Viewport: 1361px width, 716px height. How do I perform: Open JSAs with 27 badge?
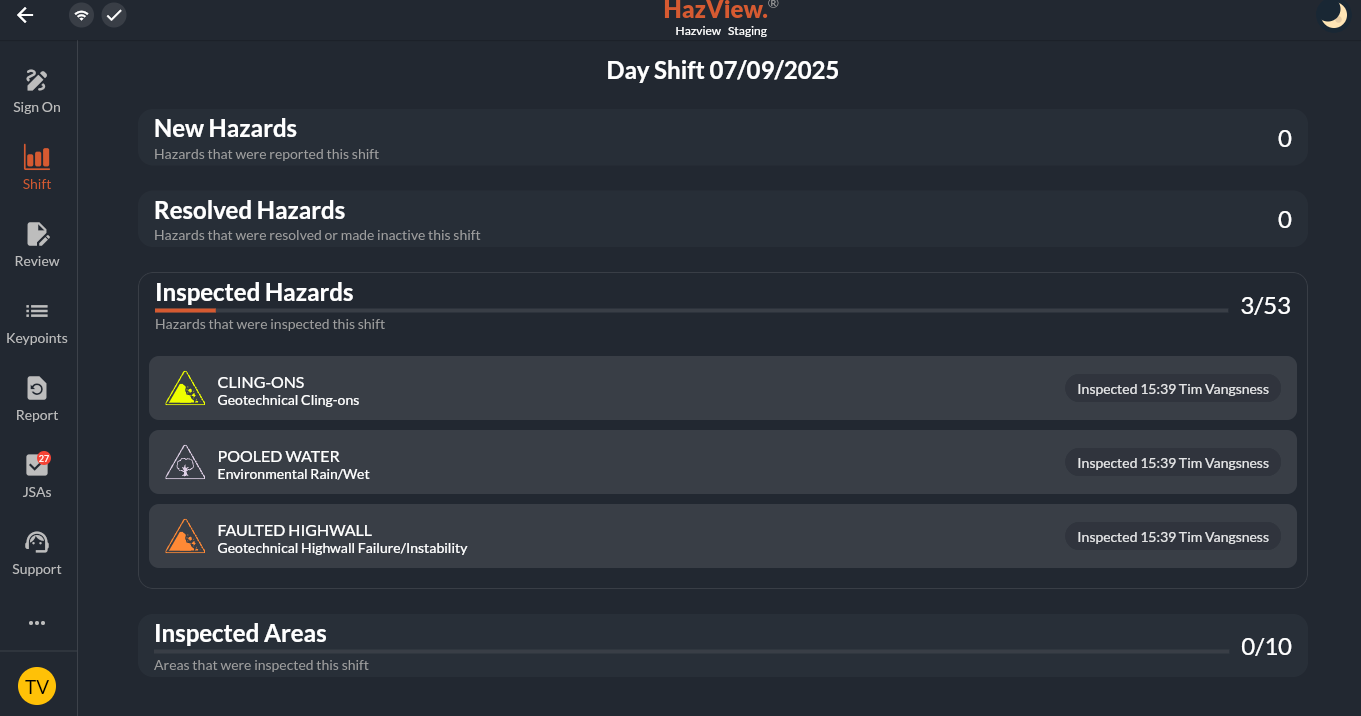[x=37, y=476]
